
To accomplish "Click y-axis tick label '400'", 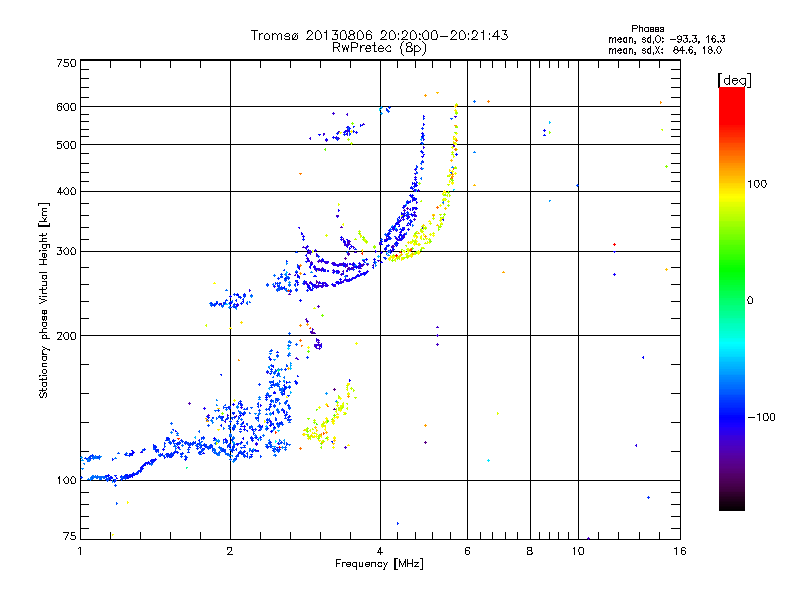I will 66,191.
